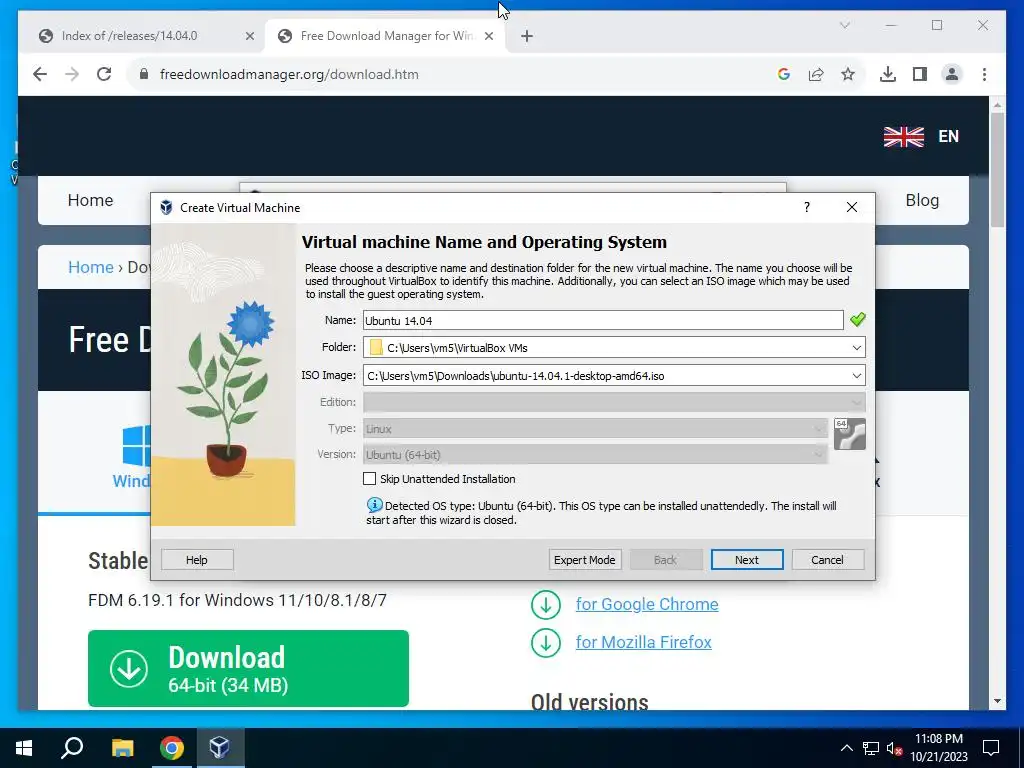Toggle Chrome side panel icon
1024x768 pixels.
[x=920, y=74]
